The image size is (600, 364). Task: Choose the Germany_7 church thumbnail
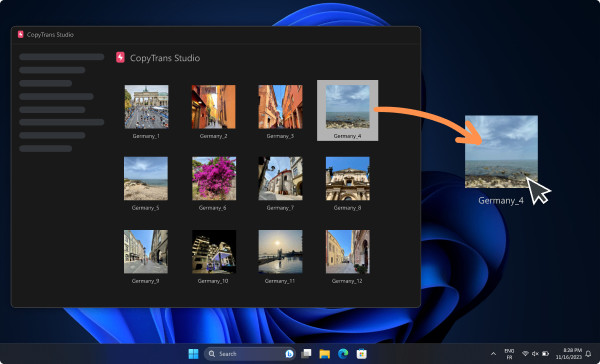pos(280,178)
